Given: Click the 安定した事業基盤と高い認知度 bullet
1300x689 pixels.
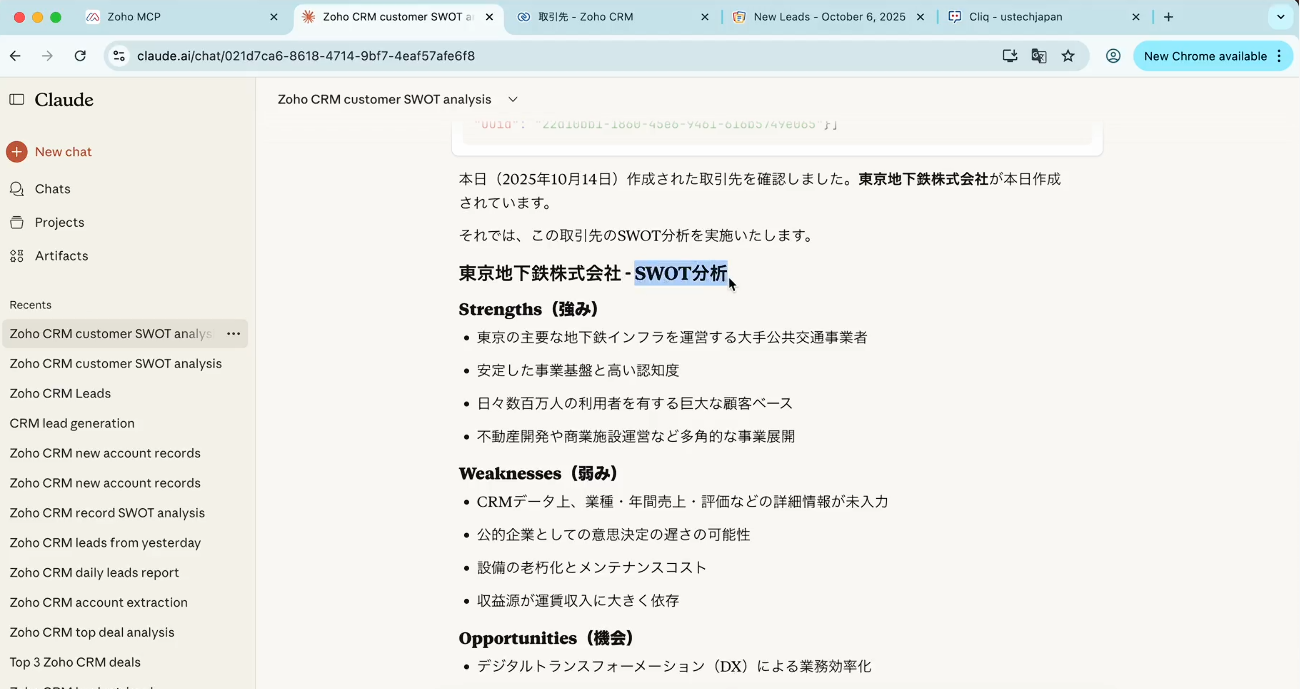Looking at the screenshot, I should 578,370.
